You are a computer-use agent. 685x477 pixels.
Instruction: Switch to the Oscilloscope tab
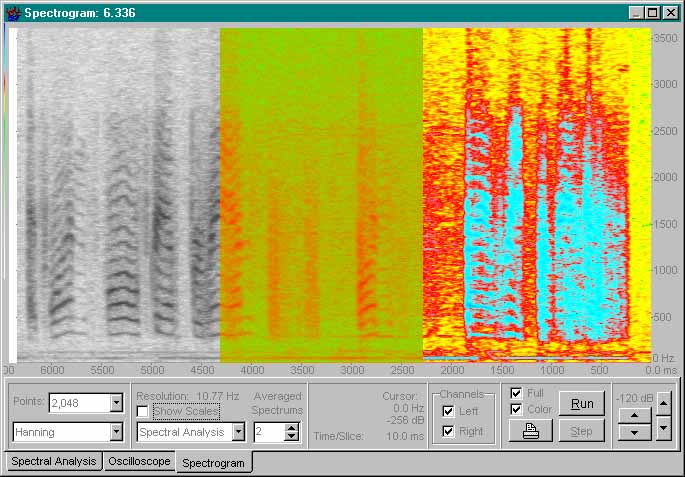(138, 461)
